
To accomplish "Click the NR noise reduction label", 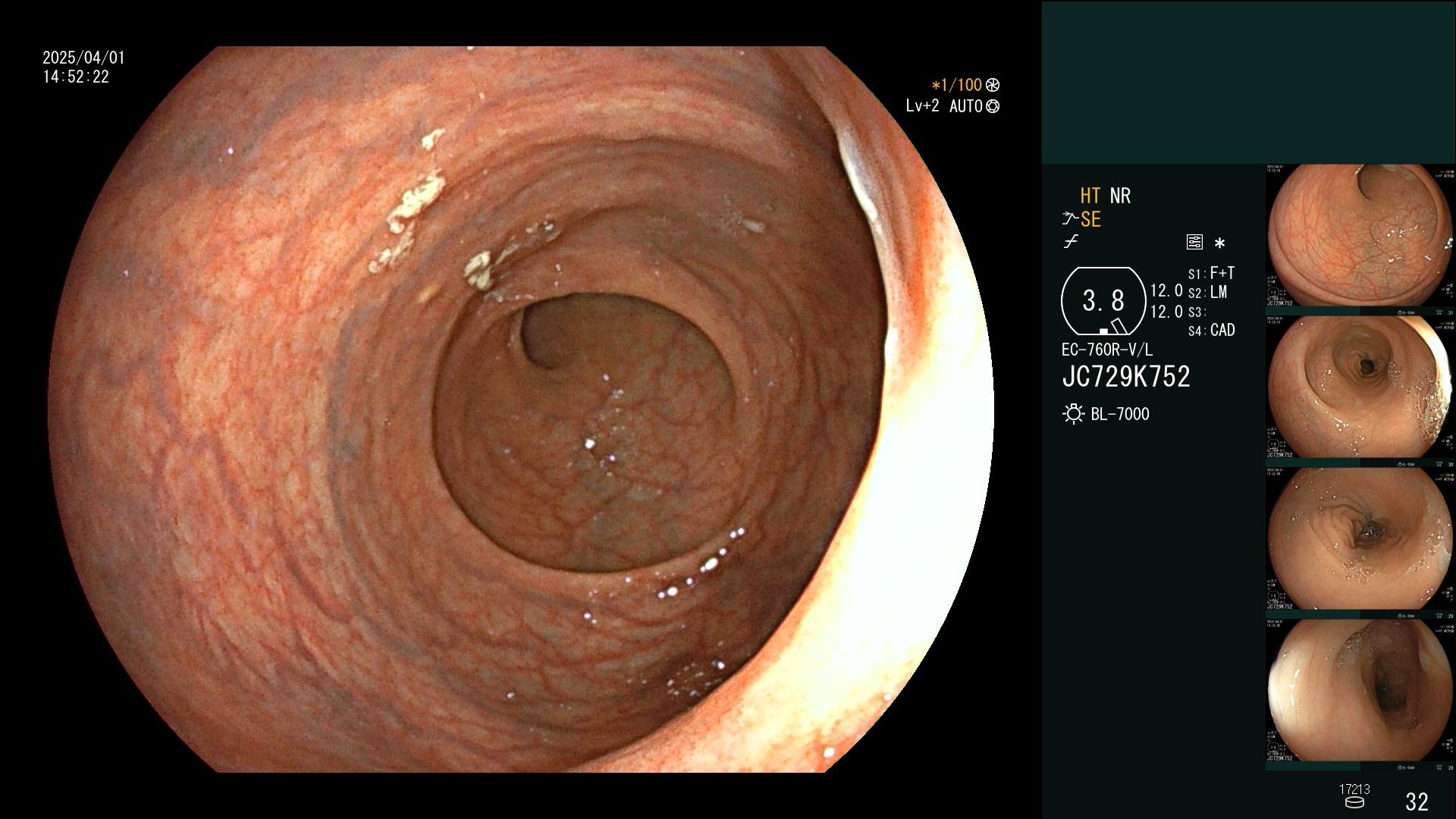I will (1120, 196).
